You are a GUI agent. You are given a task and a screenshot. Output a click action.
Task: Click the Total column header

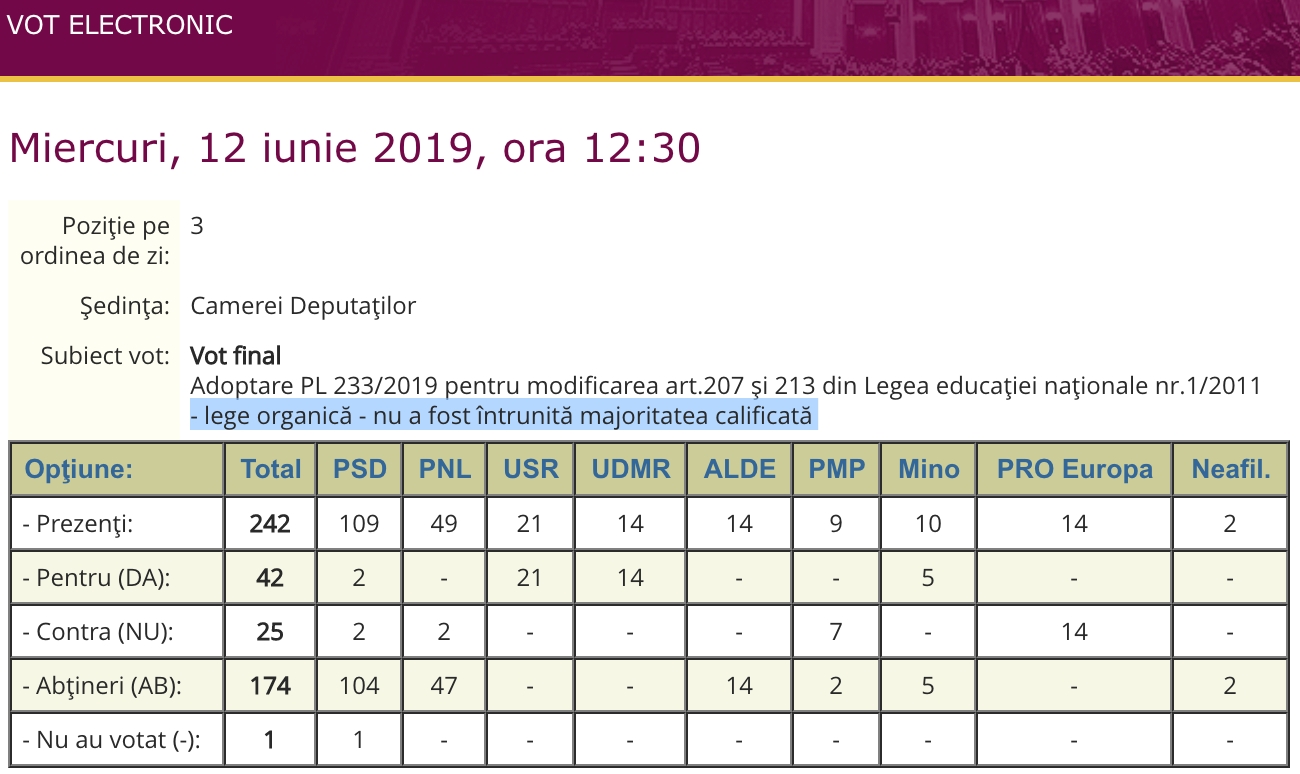coord(270,469)
